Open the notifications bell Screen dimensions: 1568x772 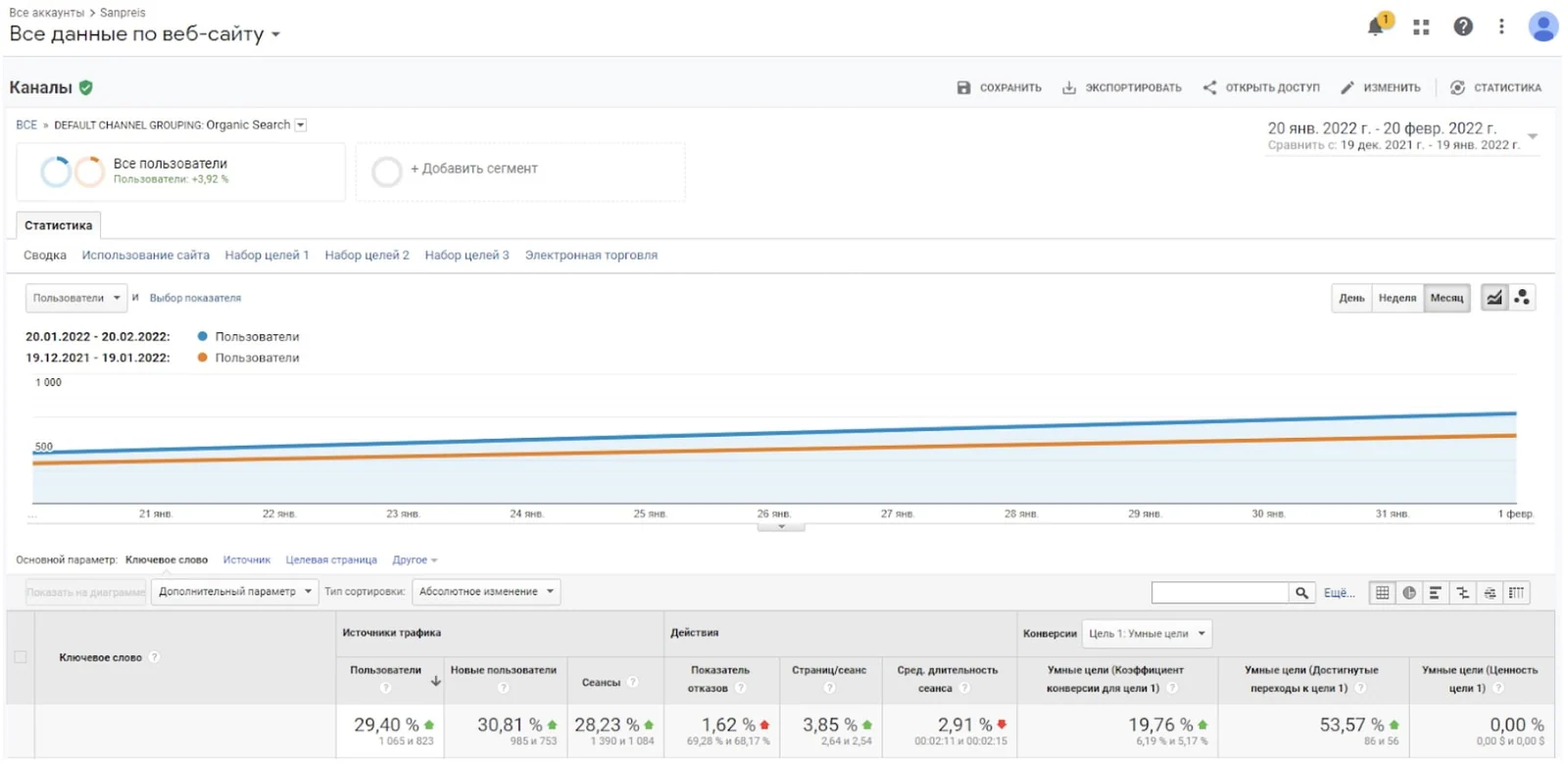coord(1377,26)
